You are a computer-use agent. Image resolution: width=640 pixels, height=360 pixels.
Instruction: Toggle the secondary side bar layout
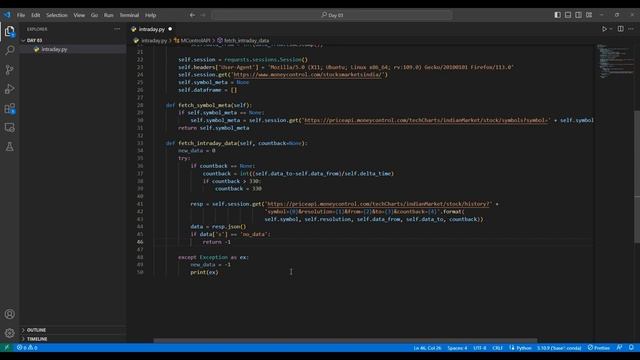click(578, 15)
